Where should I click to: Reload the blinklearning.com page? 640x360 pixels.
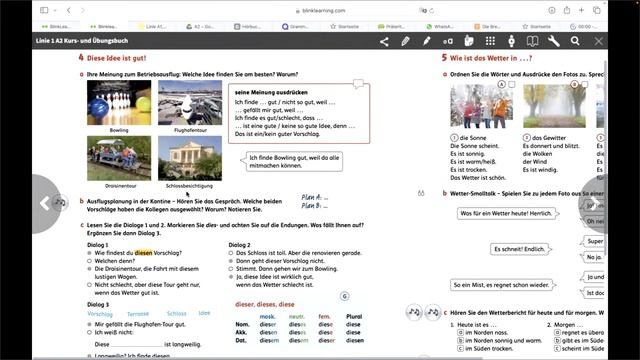tap(431, 11)
